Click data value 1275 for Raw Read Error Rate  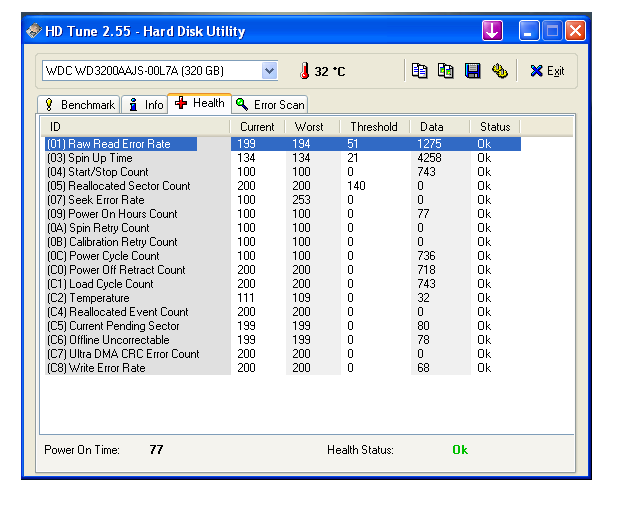pyautogui.click(x=429, y=144)
